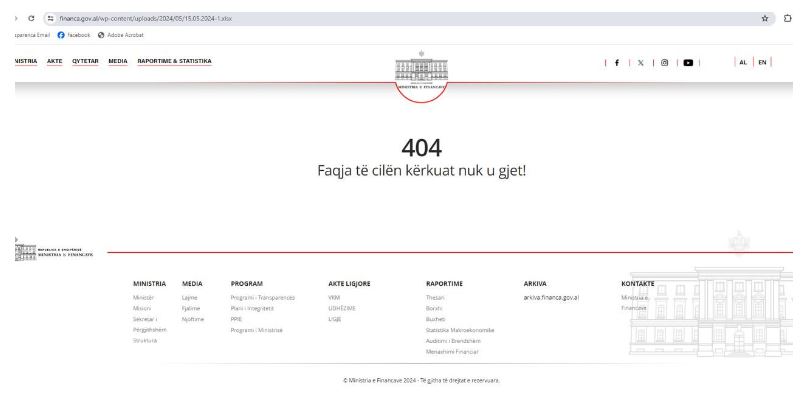Open the VKM footer link
The width and height of the screenshot is (805, 399).
tap(334, 297)
